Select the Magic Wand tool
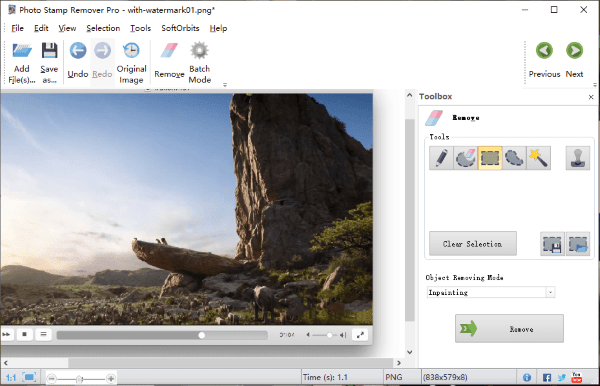This screenshot has height=386, width=600. 538,158
